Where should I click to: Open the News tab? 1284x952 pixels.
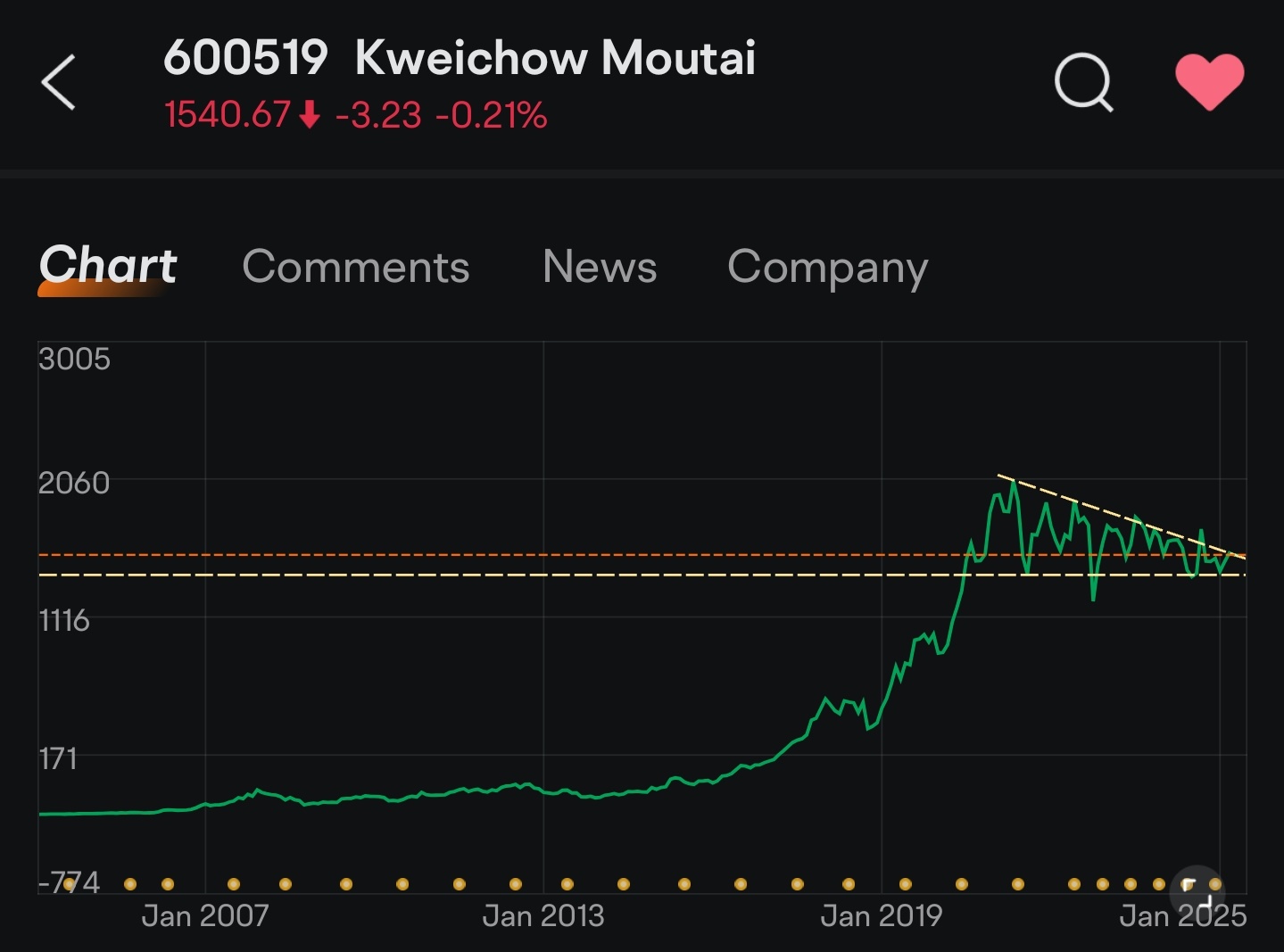coord(600,267)
